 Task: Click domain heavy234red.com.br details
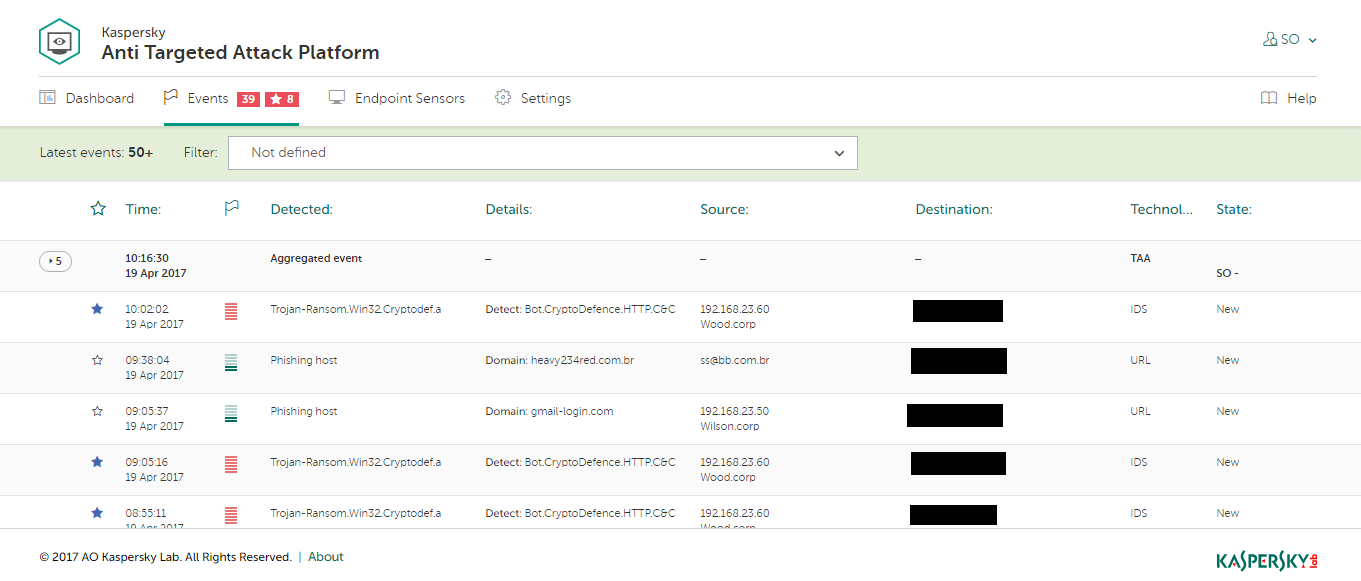pos(560,360)
